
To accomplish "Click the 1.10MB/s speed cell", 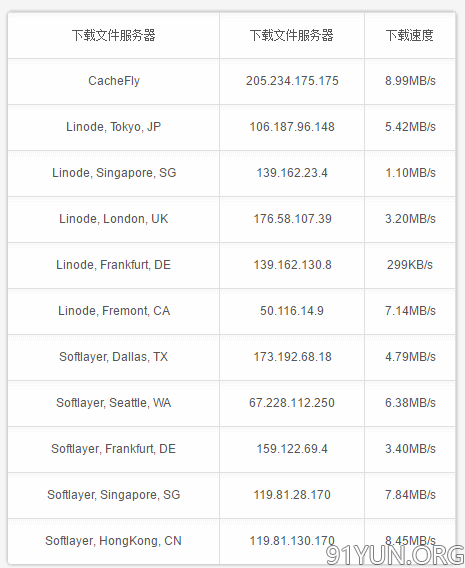I will tap(410, 173).
